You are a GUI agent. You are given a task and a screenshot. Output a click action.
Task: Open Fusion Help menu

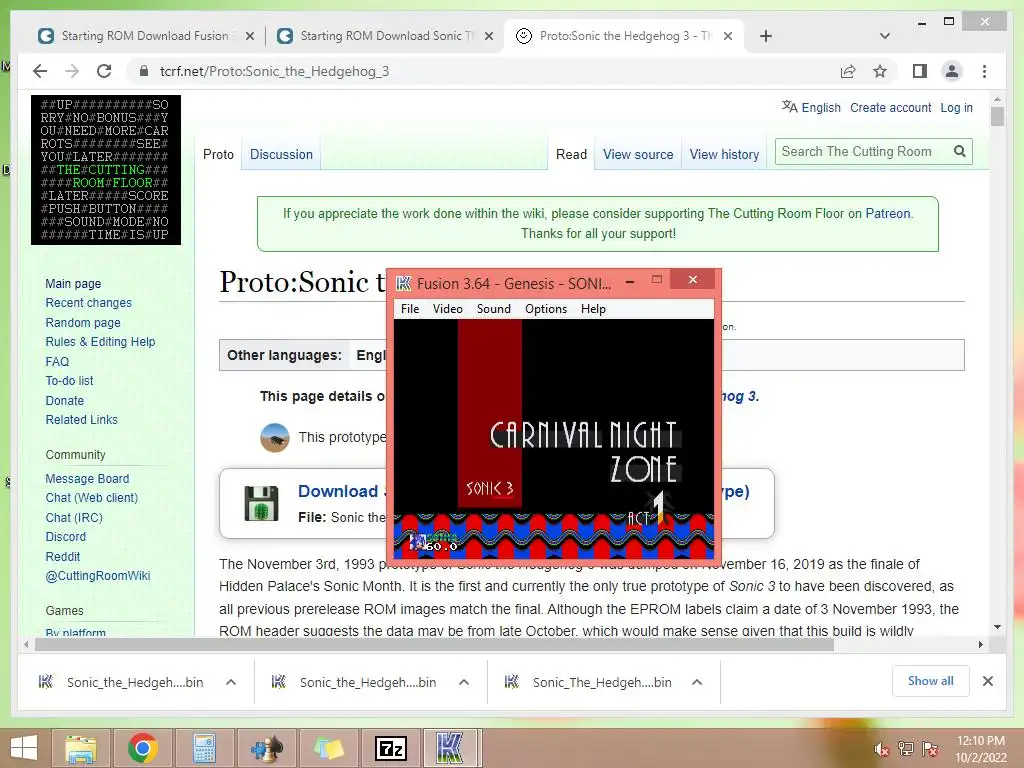(x=593, y=309)
